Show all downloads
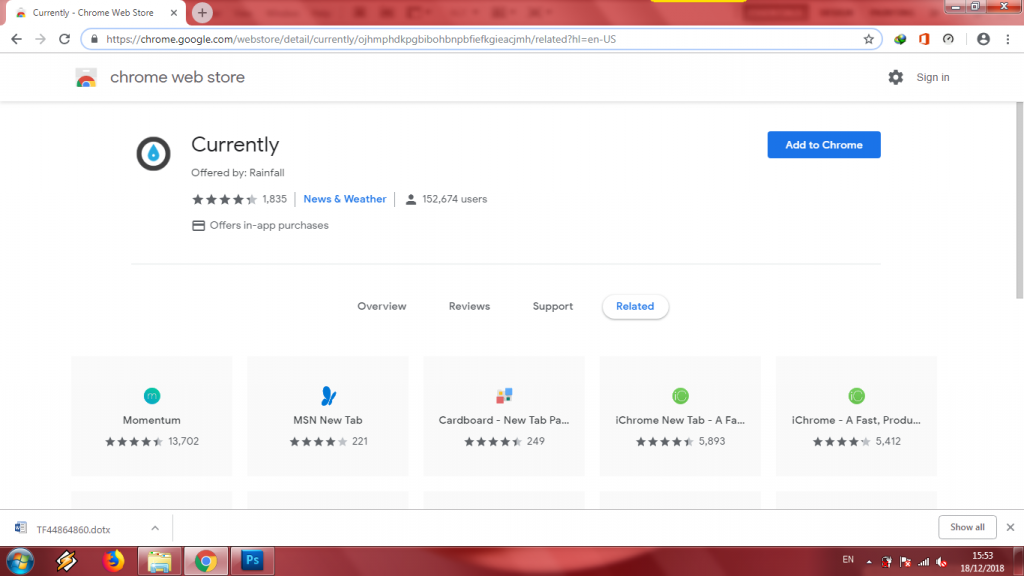Viewport: 1024px width, 576px height. [967, 527]
